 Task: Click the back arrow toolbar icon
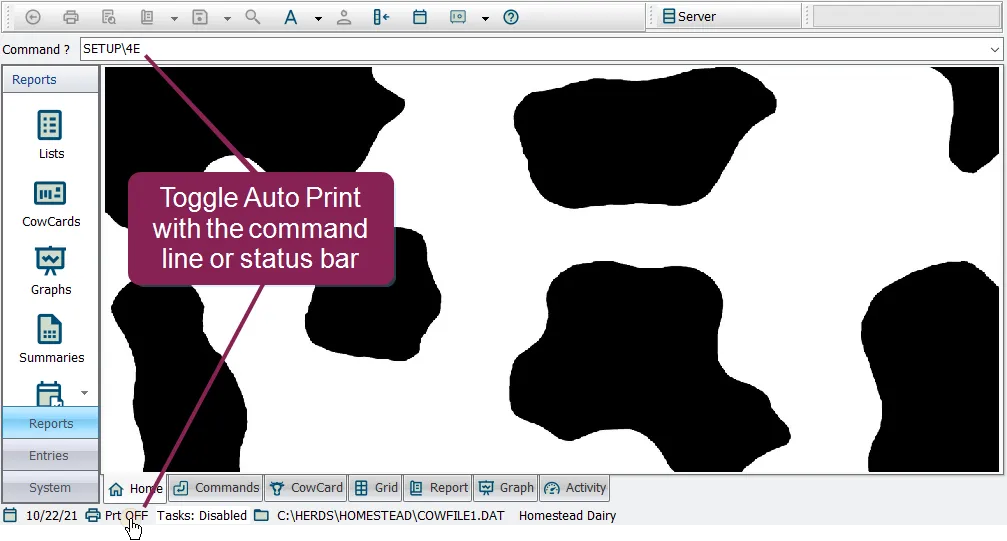(33, 17)
